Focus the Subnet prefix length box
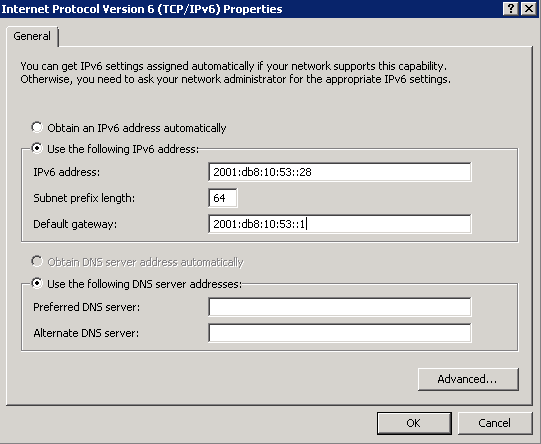The image size is (541, 444). 223,198
